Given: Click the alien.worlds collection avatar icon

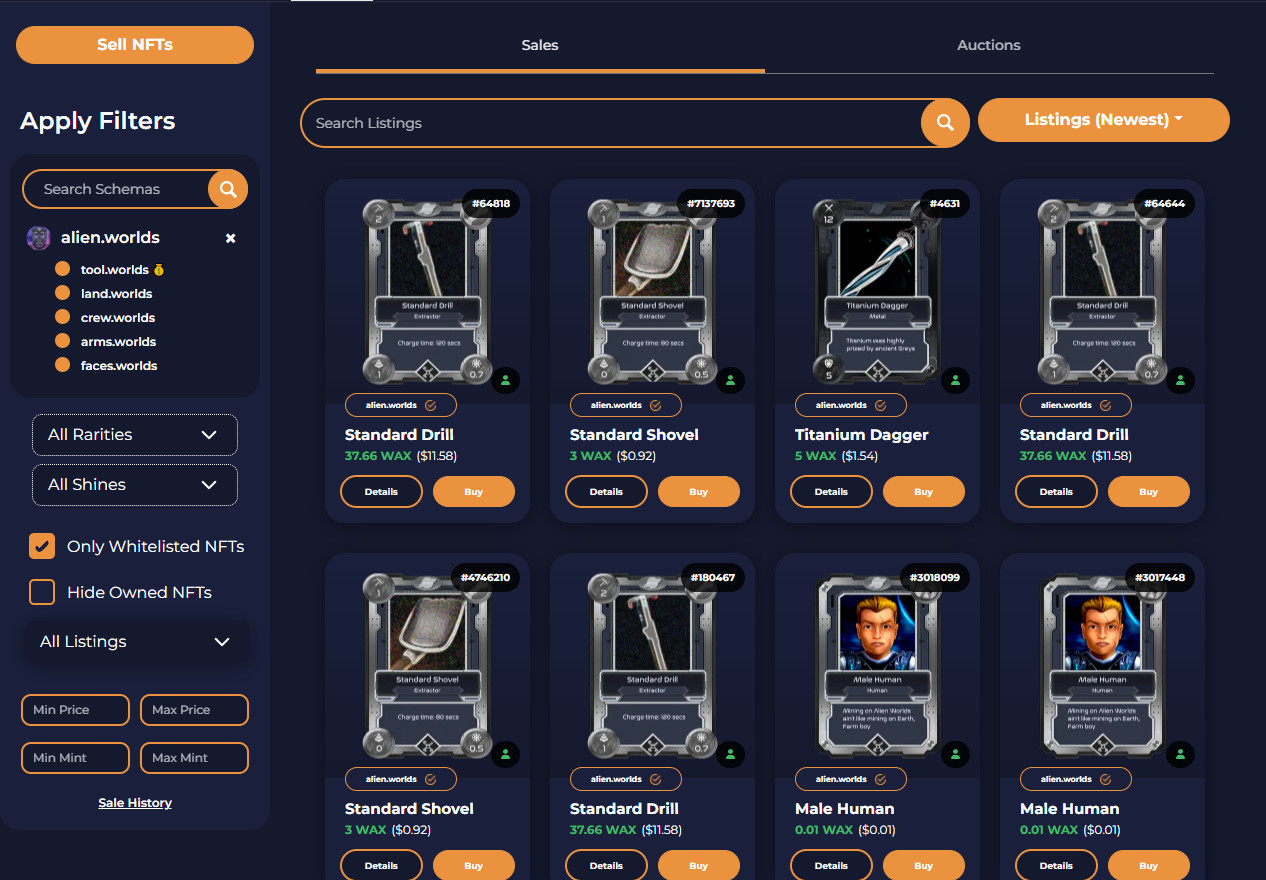Looking at the screenshot, I should tap(39, 238).
